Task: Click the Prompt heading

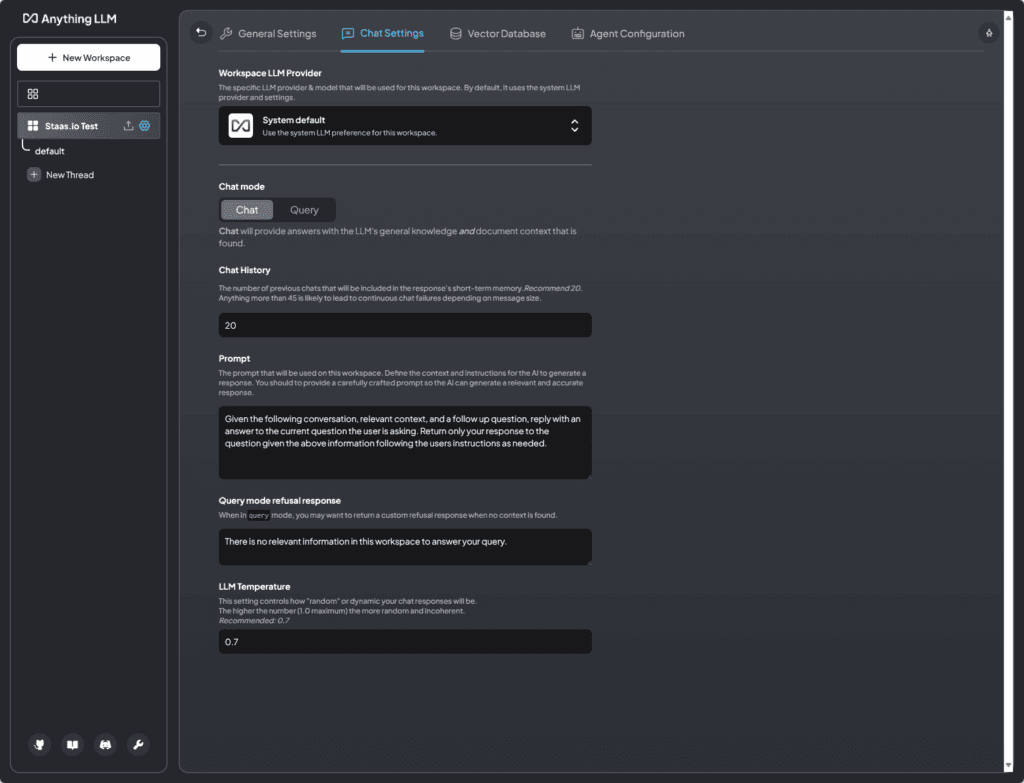Action: (234, 359)
